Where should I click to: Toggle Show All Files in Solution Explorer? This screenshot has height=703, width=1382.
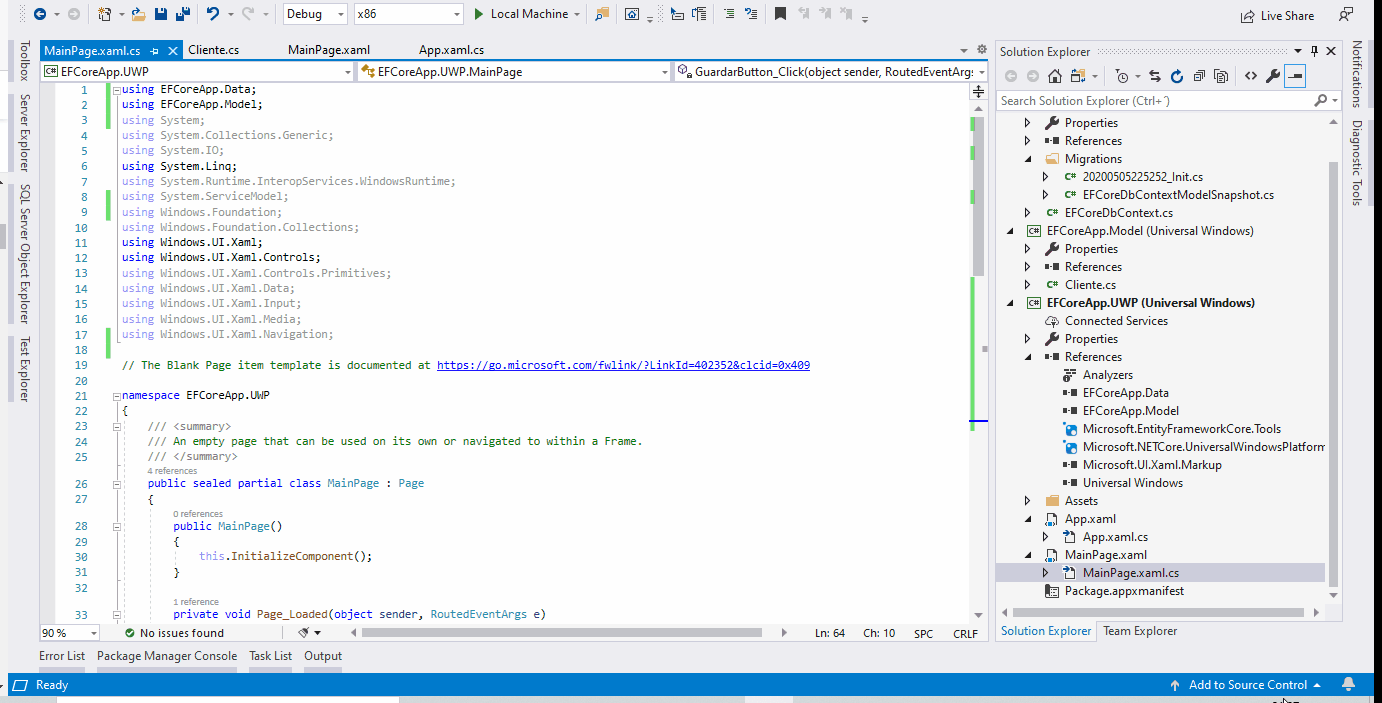pyautogui.click(x=1221, y=75)
